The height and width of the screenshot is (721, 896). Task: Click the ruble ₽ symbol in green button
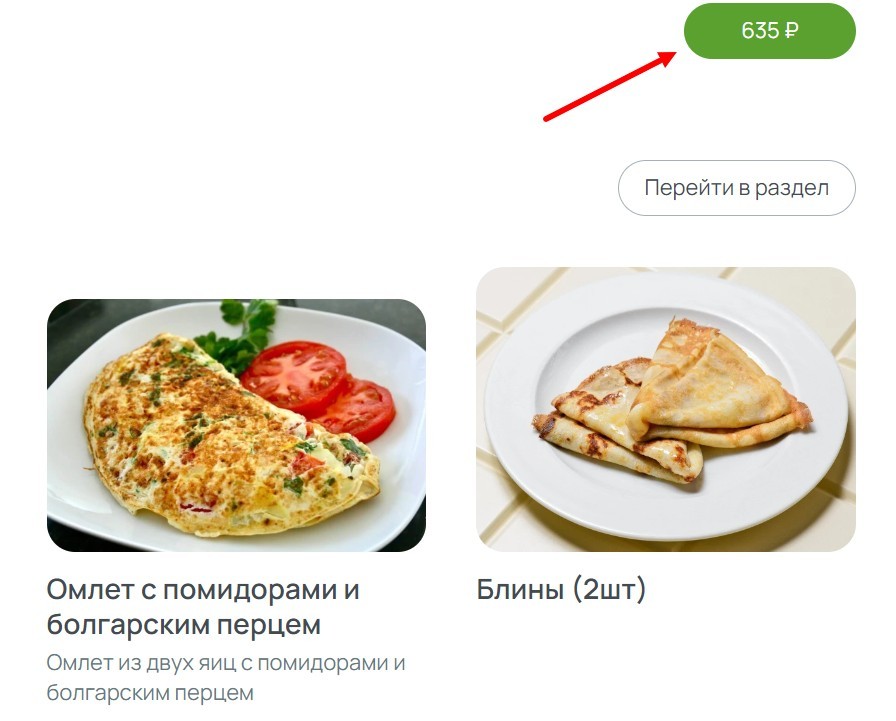(791, 30)
